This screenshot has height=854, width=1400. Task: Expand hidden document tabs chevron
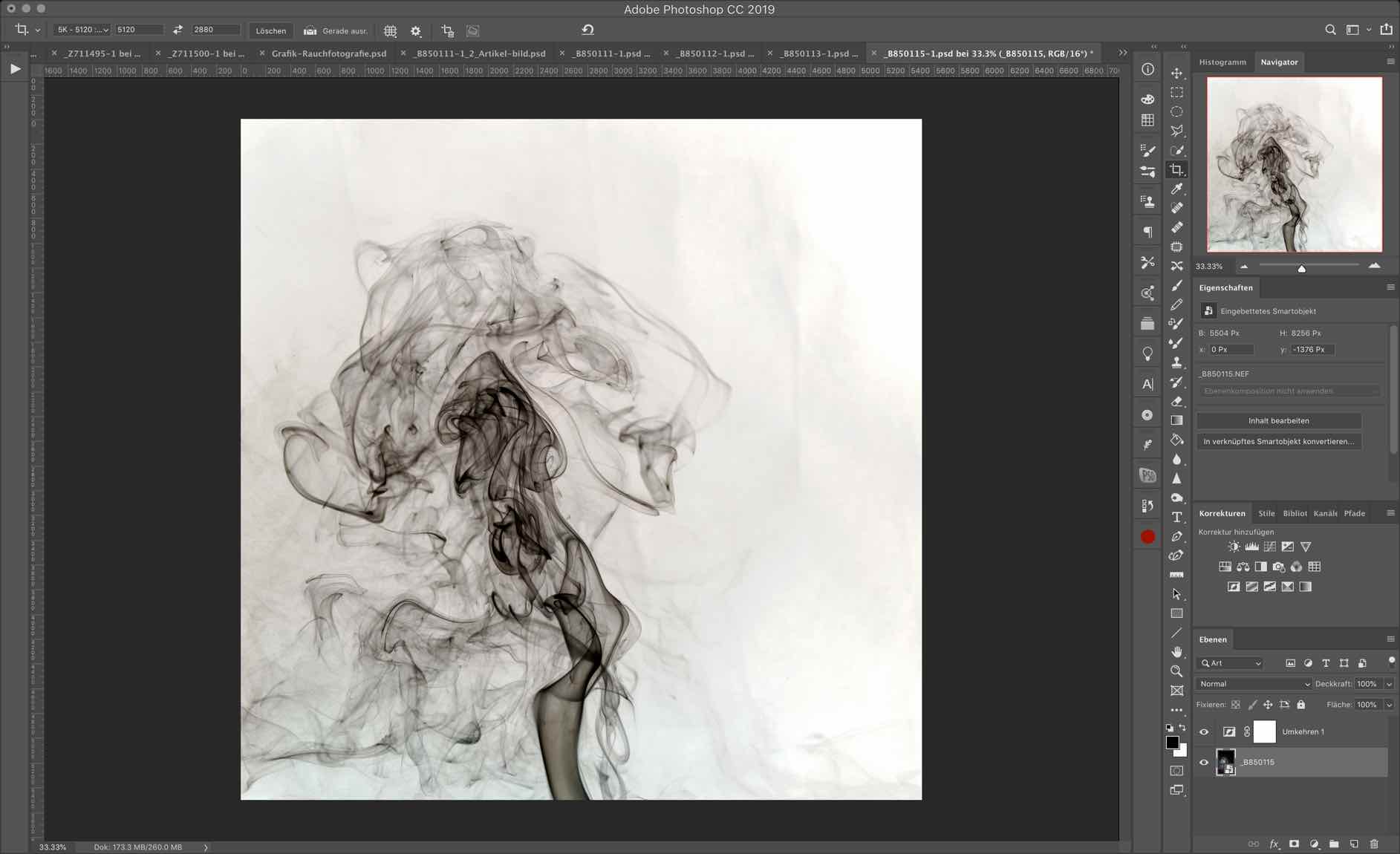[1122, 53]
